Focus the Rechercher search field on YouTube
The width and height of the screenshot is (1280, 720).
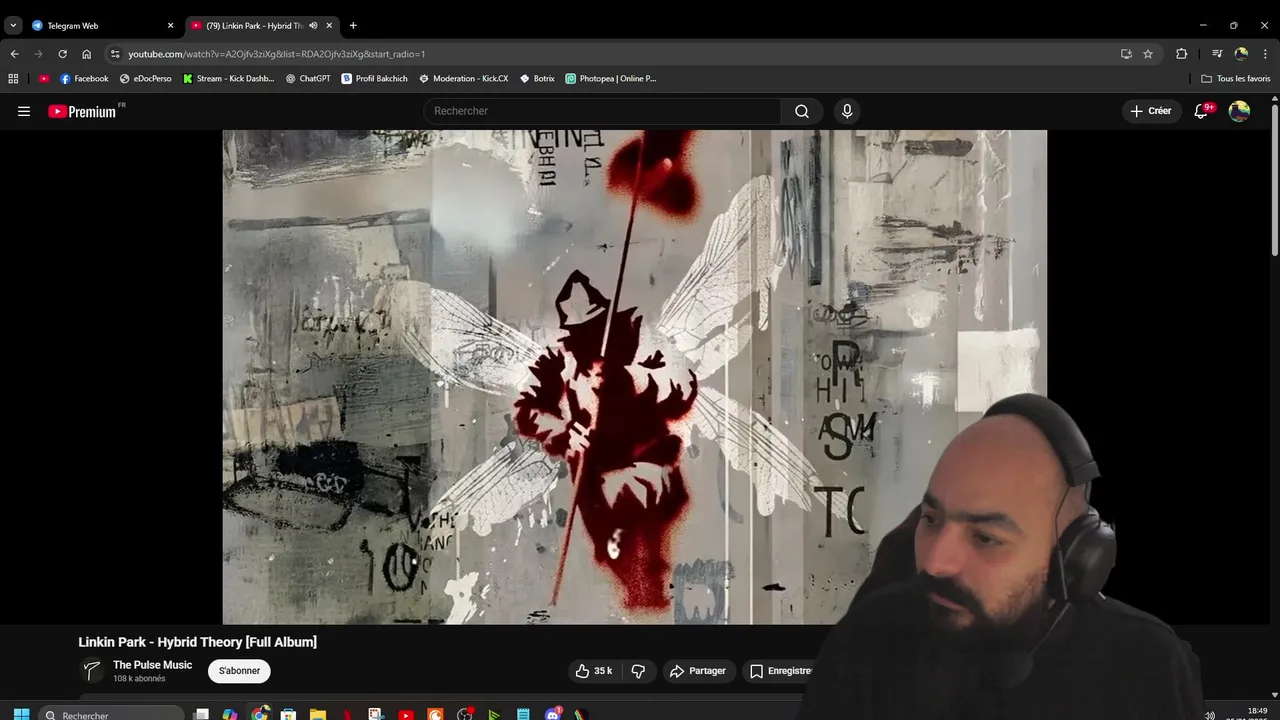(x=603, y=111)
